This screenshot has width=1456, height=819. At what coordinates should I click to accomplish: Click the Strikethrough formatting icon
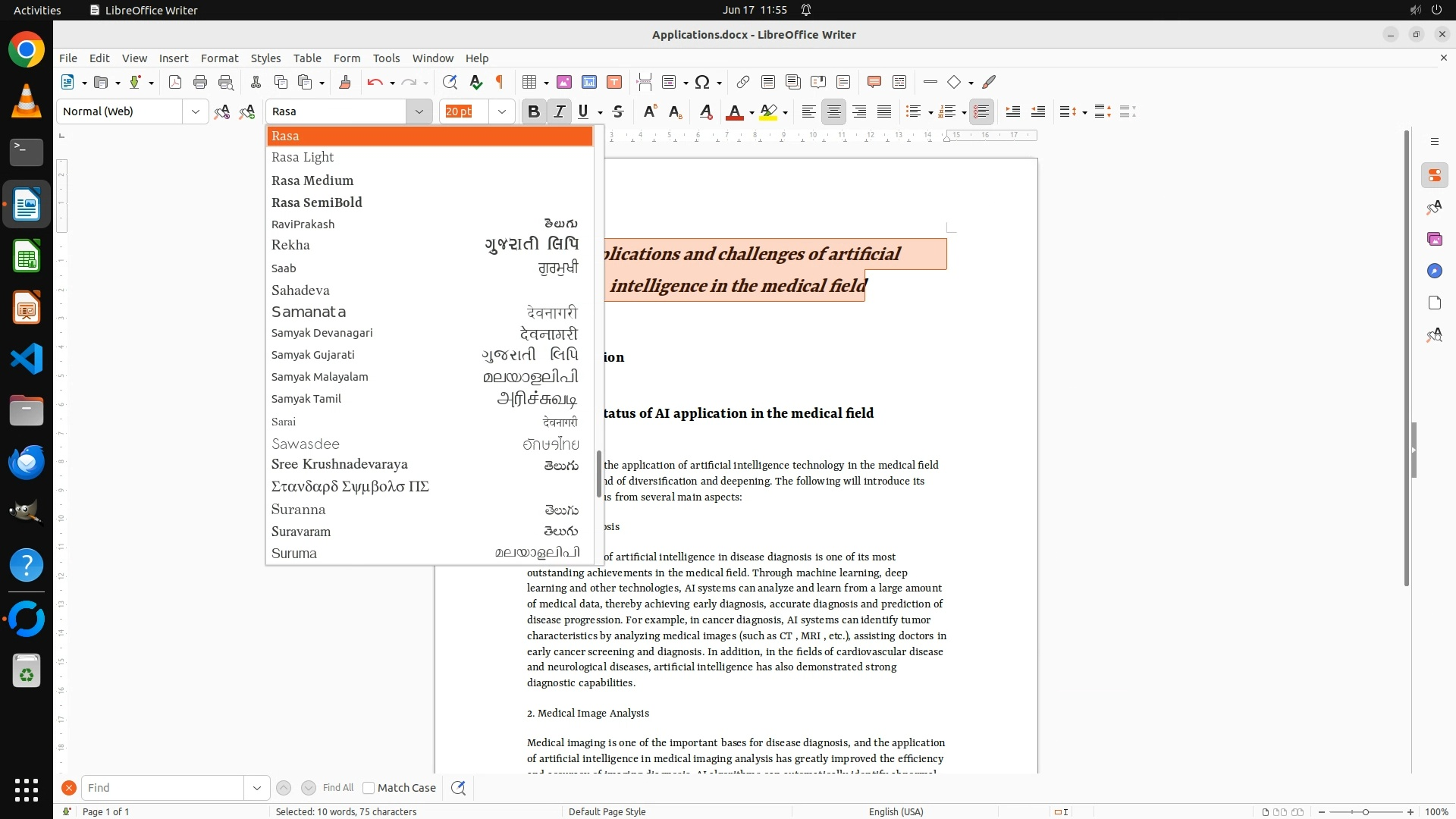click(618, 111)
